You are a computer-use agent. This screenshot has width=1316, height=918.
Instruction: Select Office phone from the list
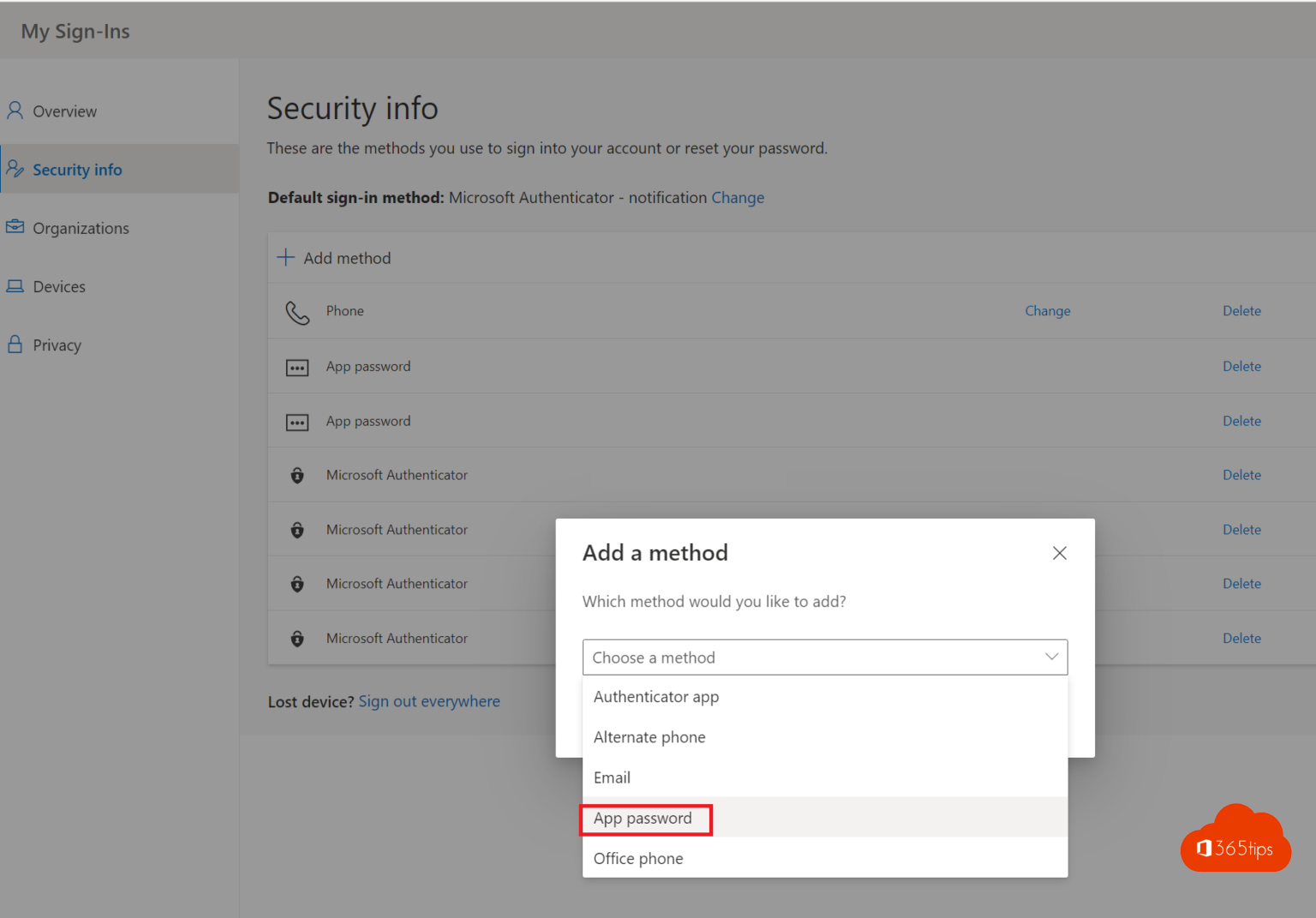coord(638,858)
